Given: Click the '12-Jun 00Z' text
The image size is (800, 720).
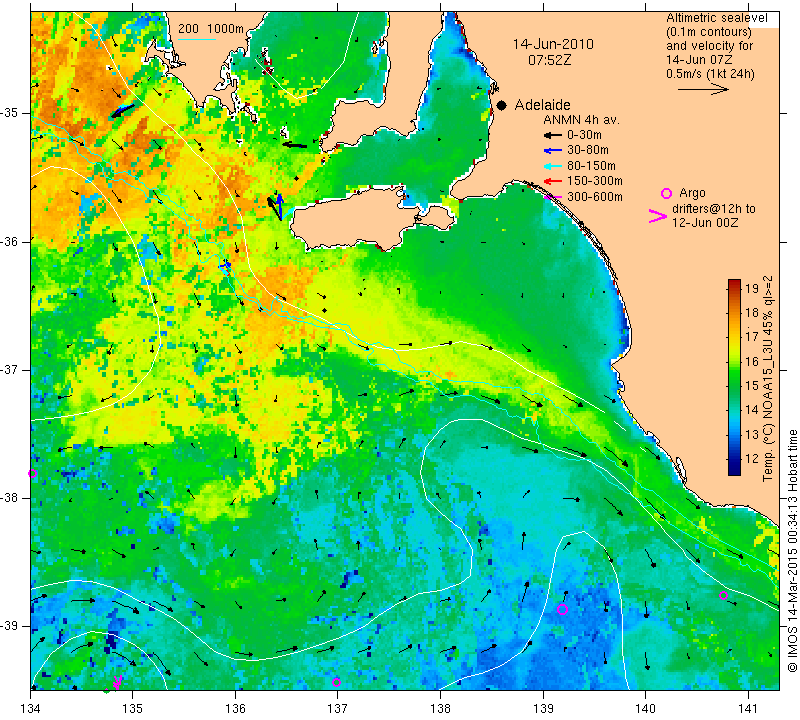Looking at the screenshot, I should click(705, 222).
